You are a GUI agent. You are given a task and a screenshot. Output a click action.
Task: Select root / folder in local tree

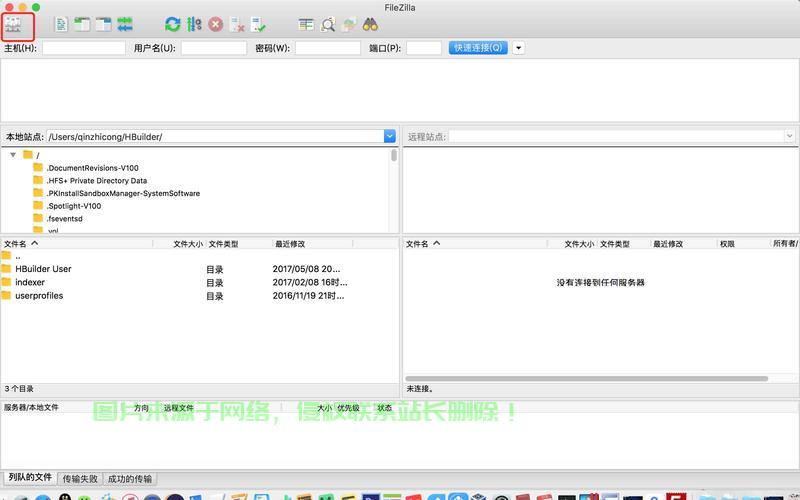[32, 155]
